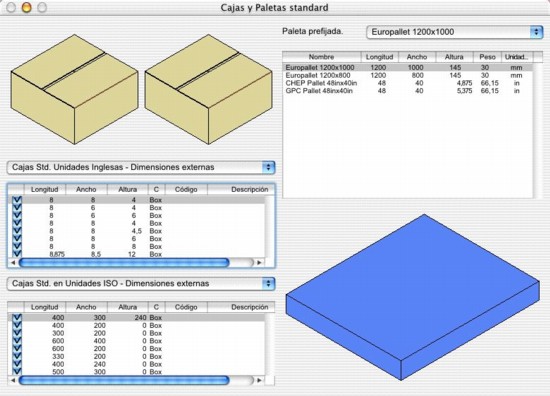The width and height of the screenshot is (550, 396).
Task: Toggle checkbox for the 600 x 400 ISO row
Action: click(x=17, y=341)
